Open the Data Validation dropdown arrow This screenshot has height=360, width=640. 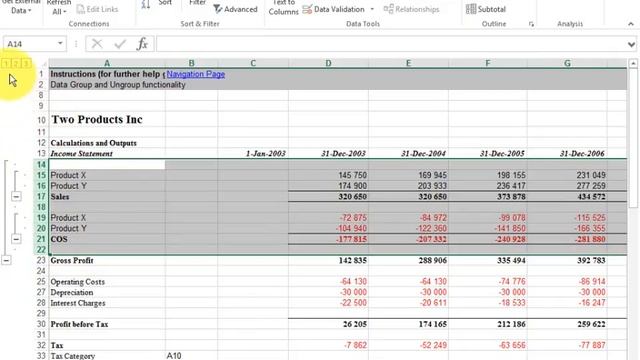[x=372, y=9]
